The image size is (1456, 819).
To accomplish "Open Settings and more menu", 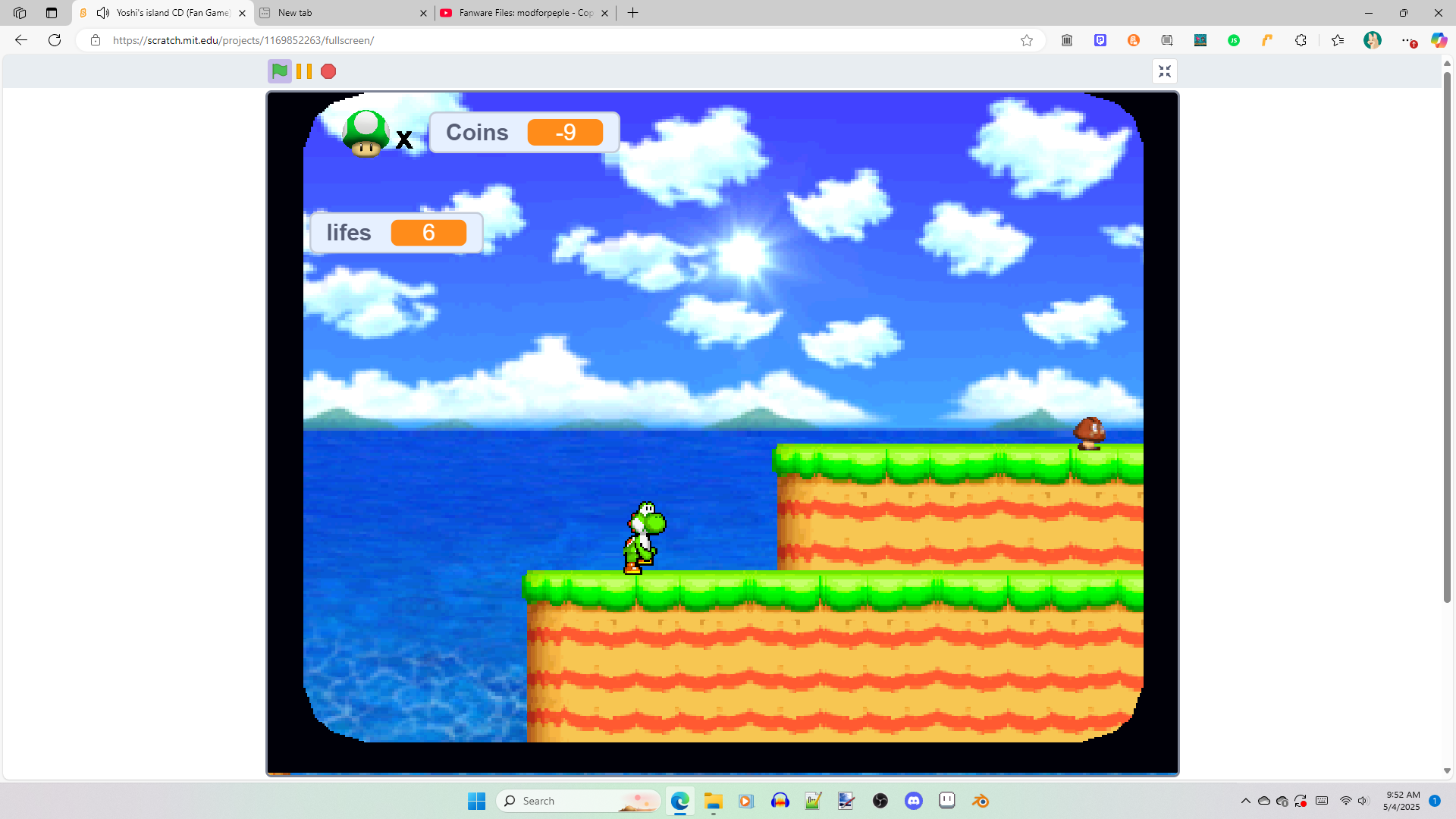I will (x=1407, y=40).
